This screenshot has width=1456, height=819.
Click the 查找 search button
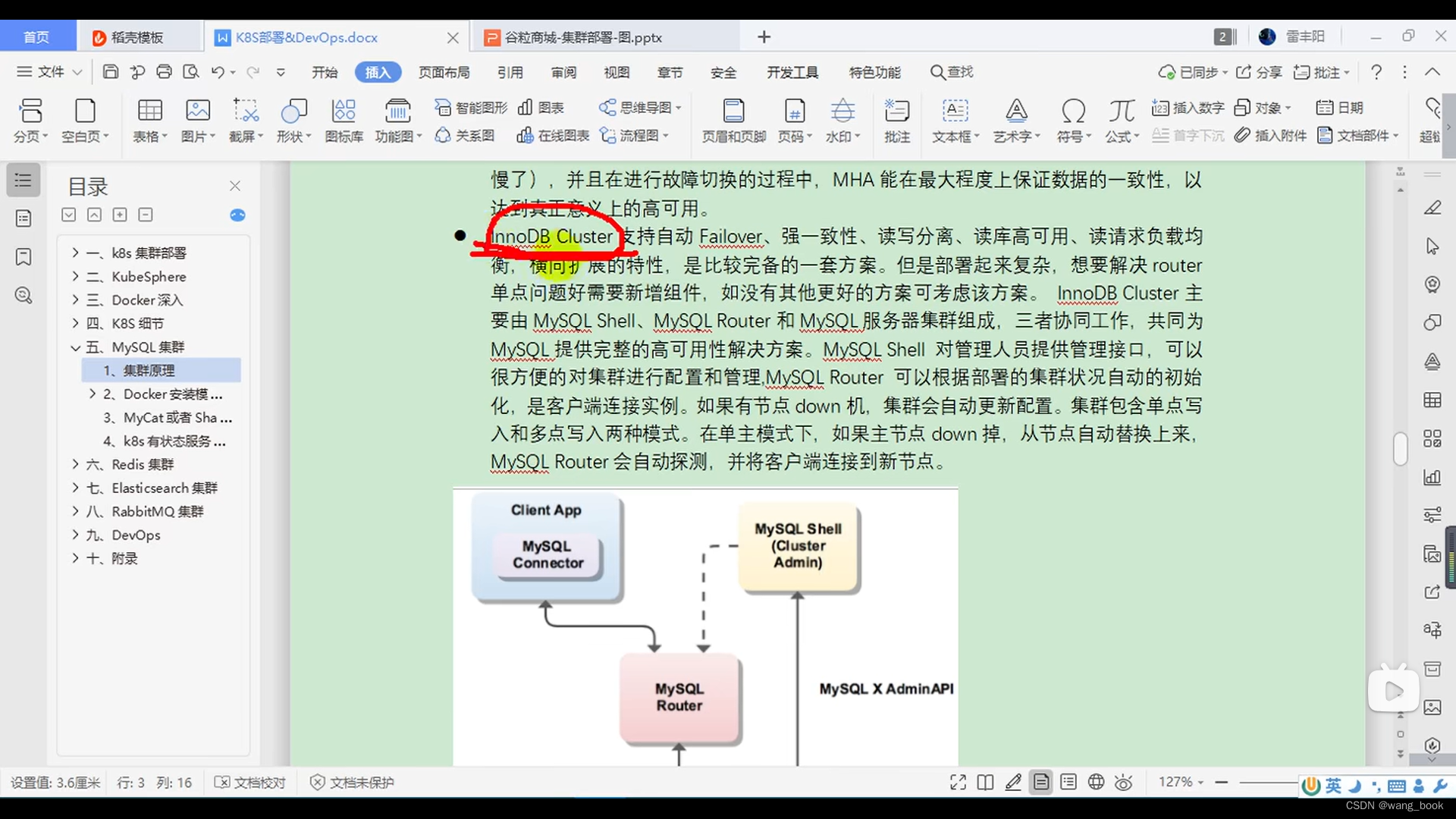[952, 72]
